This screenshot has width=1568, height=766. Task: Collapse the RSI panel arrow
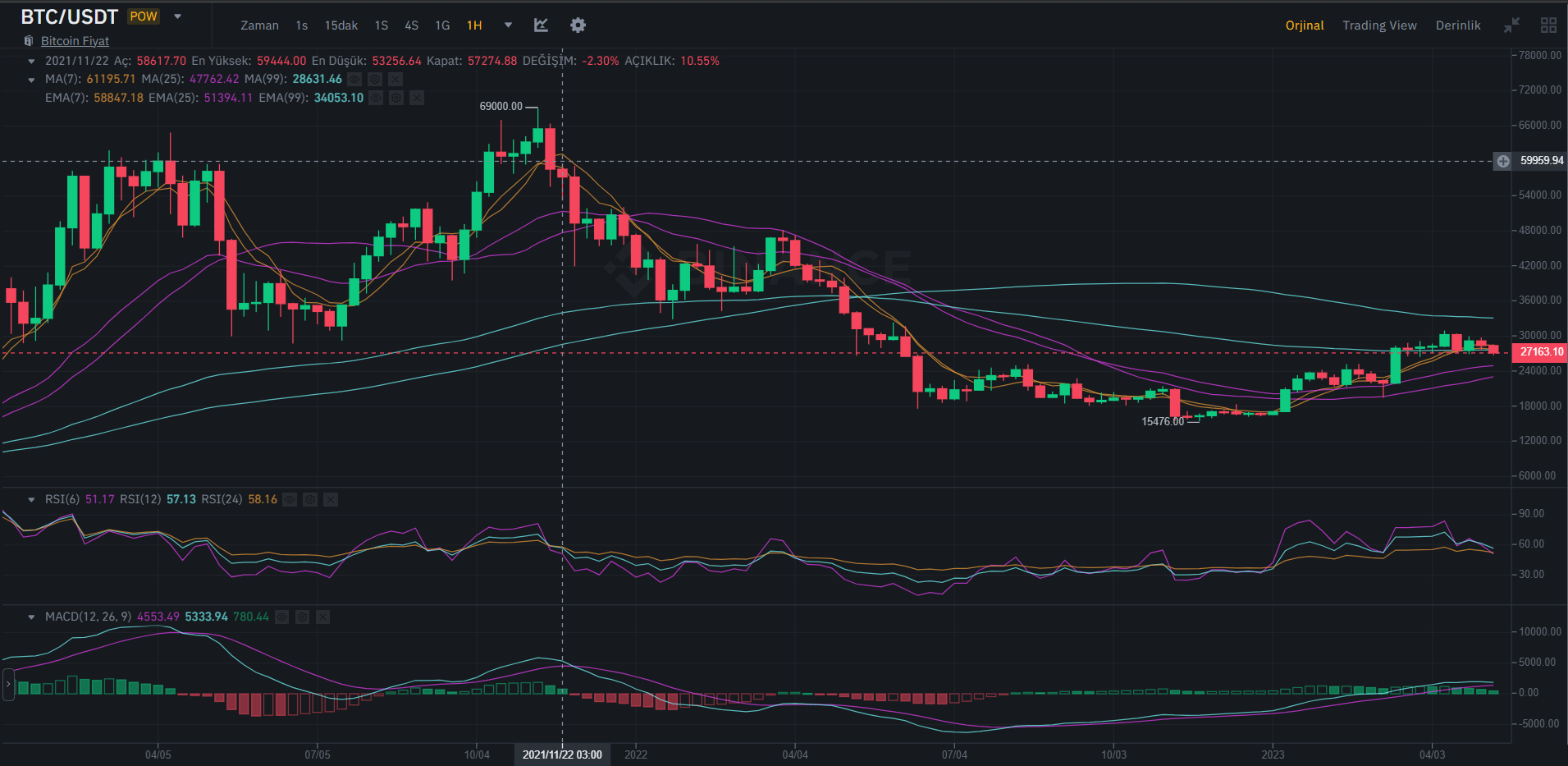click(31, 499)
